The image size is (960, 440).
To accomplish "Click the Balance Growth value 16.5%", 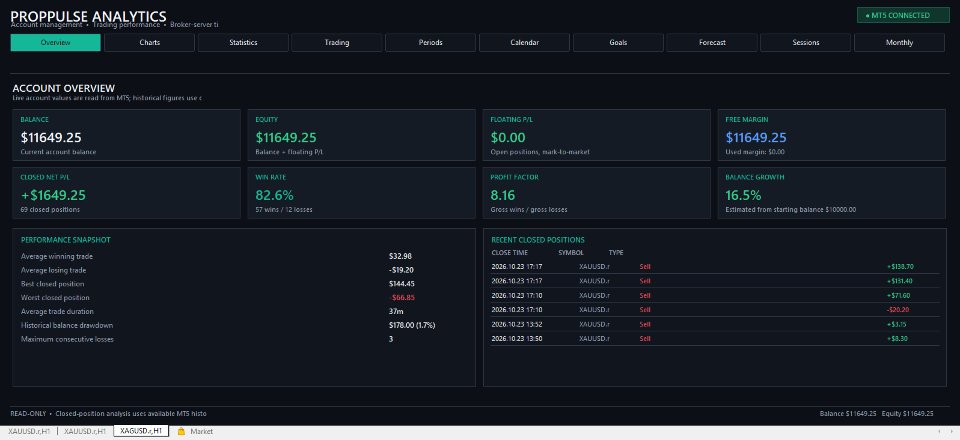I will pyautogui.click(x=743, y=195).
